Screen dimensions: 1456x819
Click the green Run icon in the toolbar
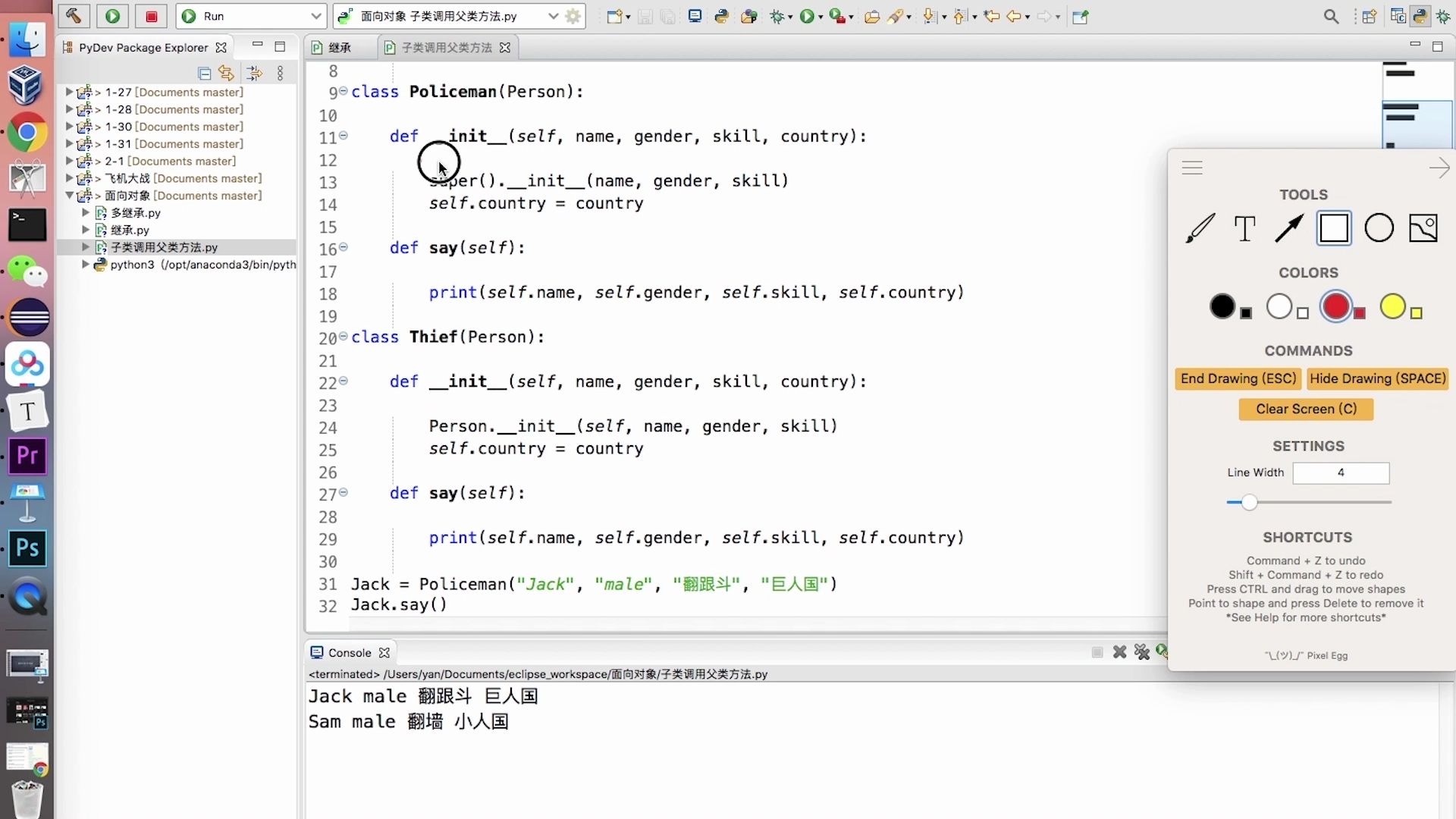112,16
